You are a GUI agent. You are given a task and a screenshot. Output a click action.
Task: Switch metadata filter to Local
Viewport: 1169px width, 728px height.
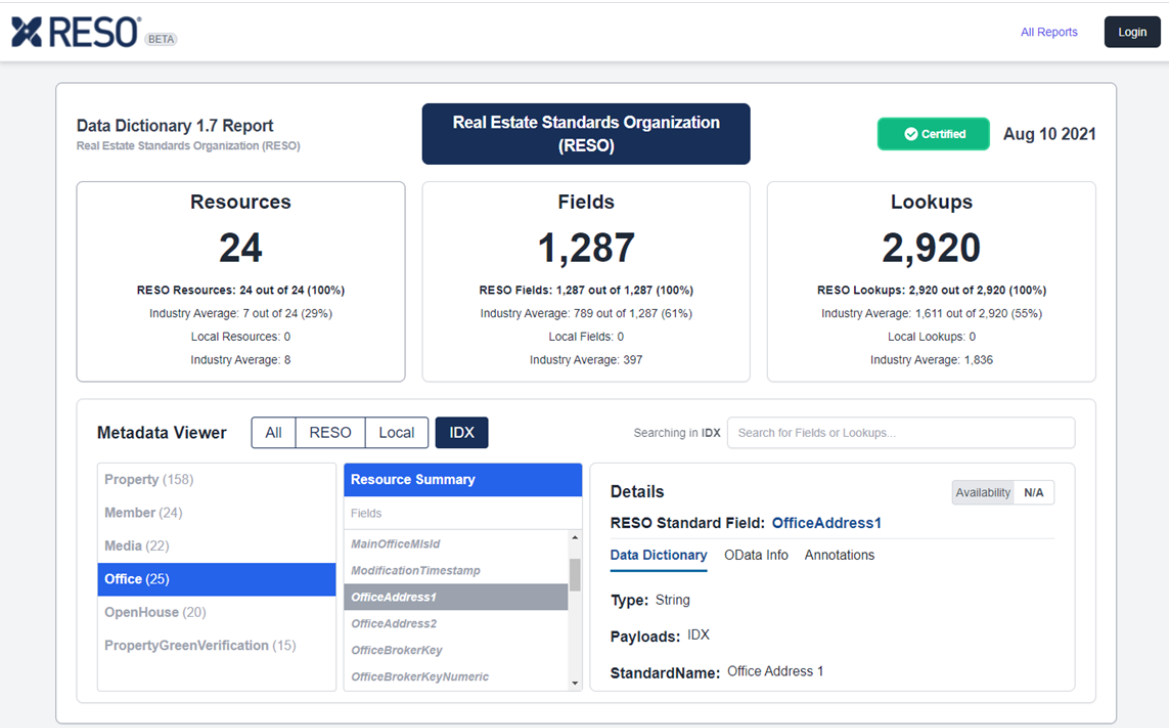[396, 433]
